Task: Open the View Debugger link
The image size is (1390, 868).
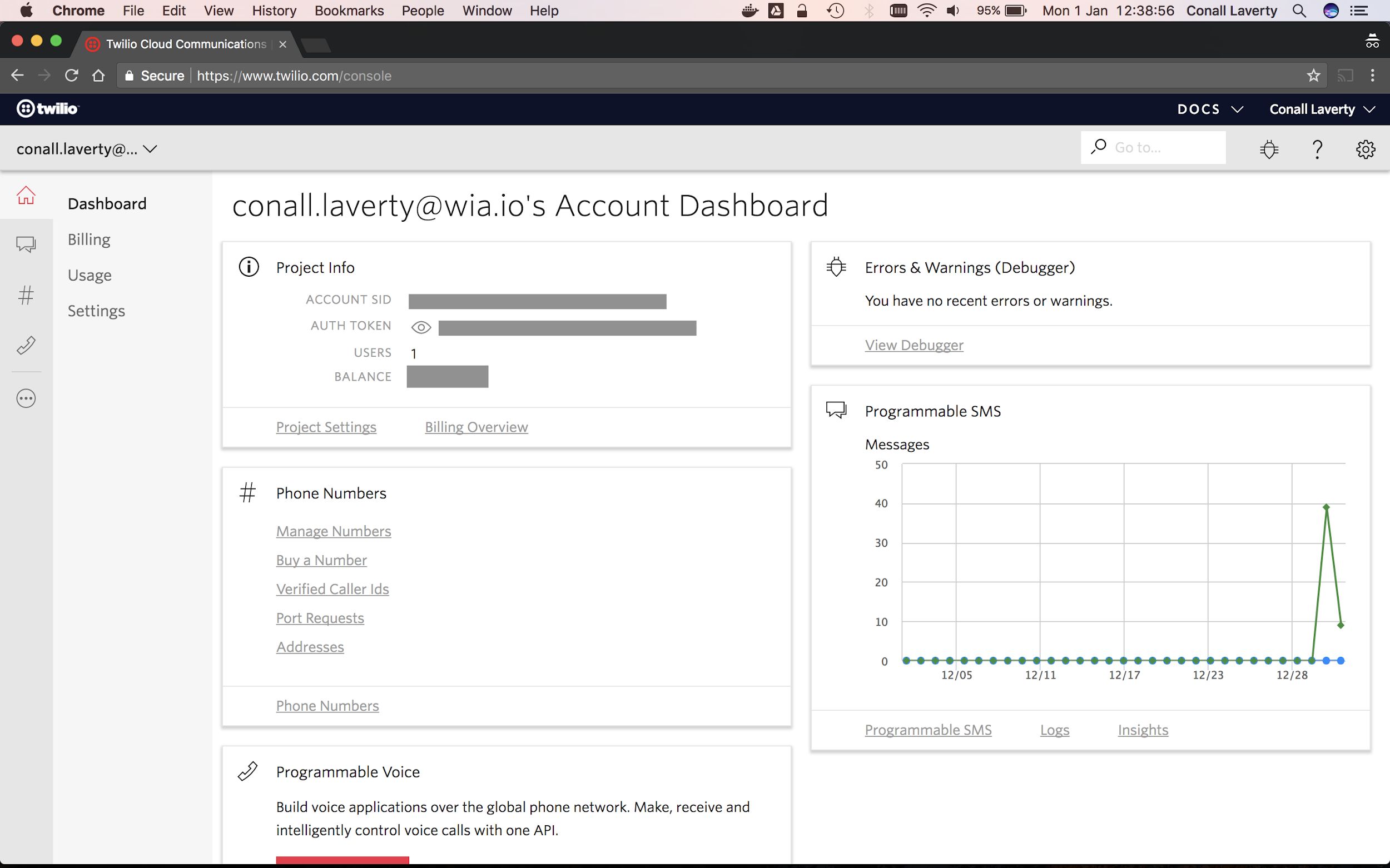Action: [915, 345]
